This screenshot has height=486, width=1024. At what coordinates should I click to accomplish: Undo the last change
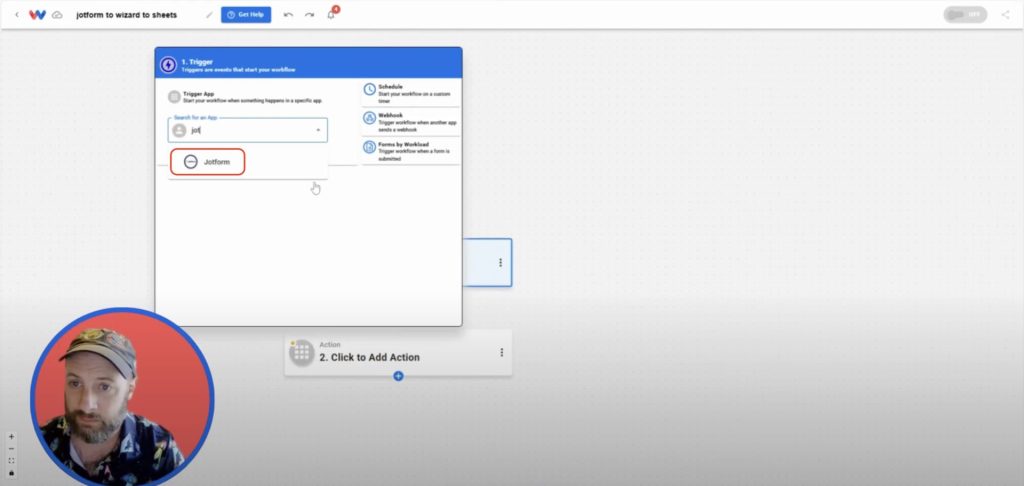click(x=288, y=15)
